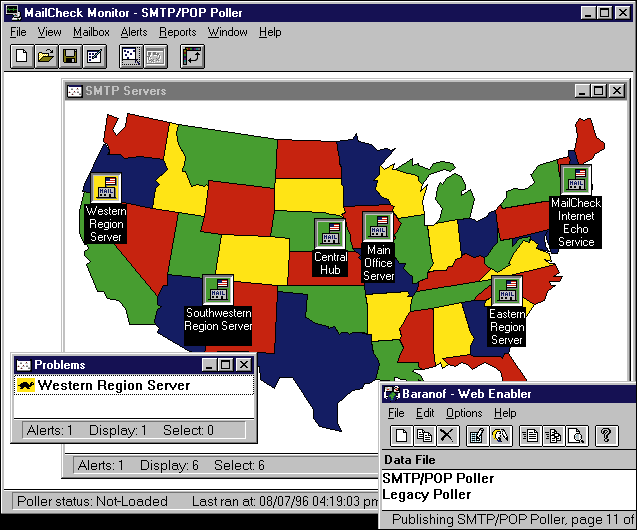Click Display: 6 in SMTP Servers status bar

pyautogui.click(x=169, y=465)
